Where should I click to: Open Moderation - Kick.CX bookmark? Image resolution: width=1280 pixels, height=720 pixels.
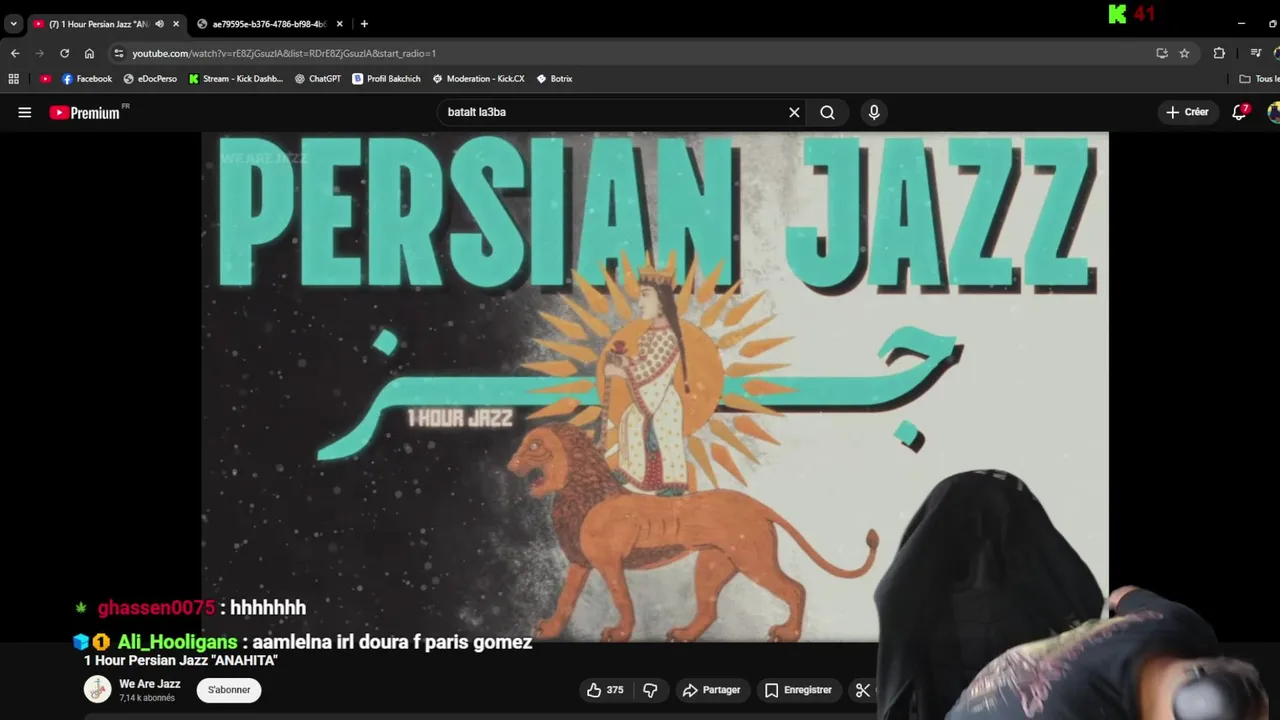coord(478,79)
